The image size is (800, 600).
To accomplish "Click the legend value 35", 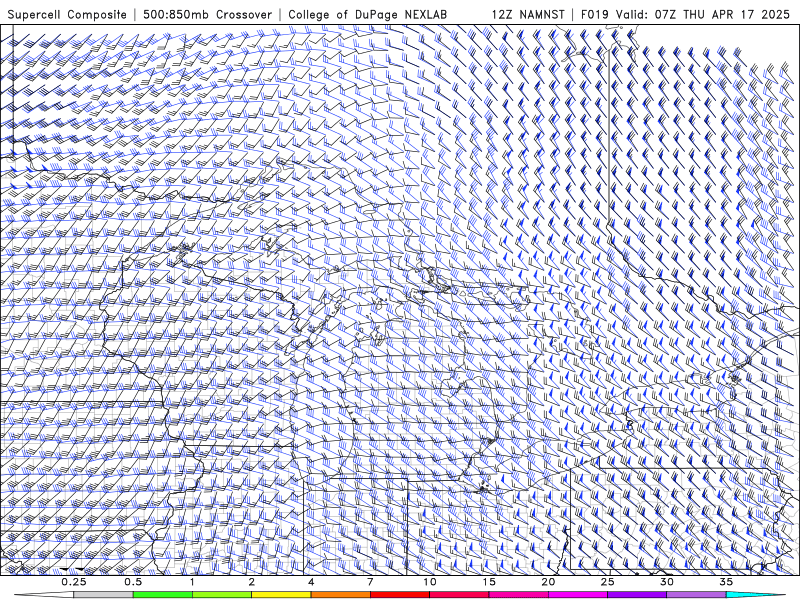I will click(x=726, y=582).
